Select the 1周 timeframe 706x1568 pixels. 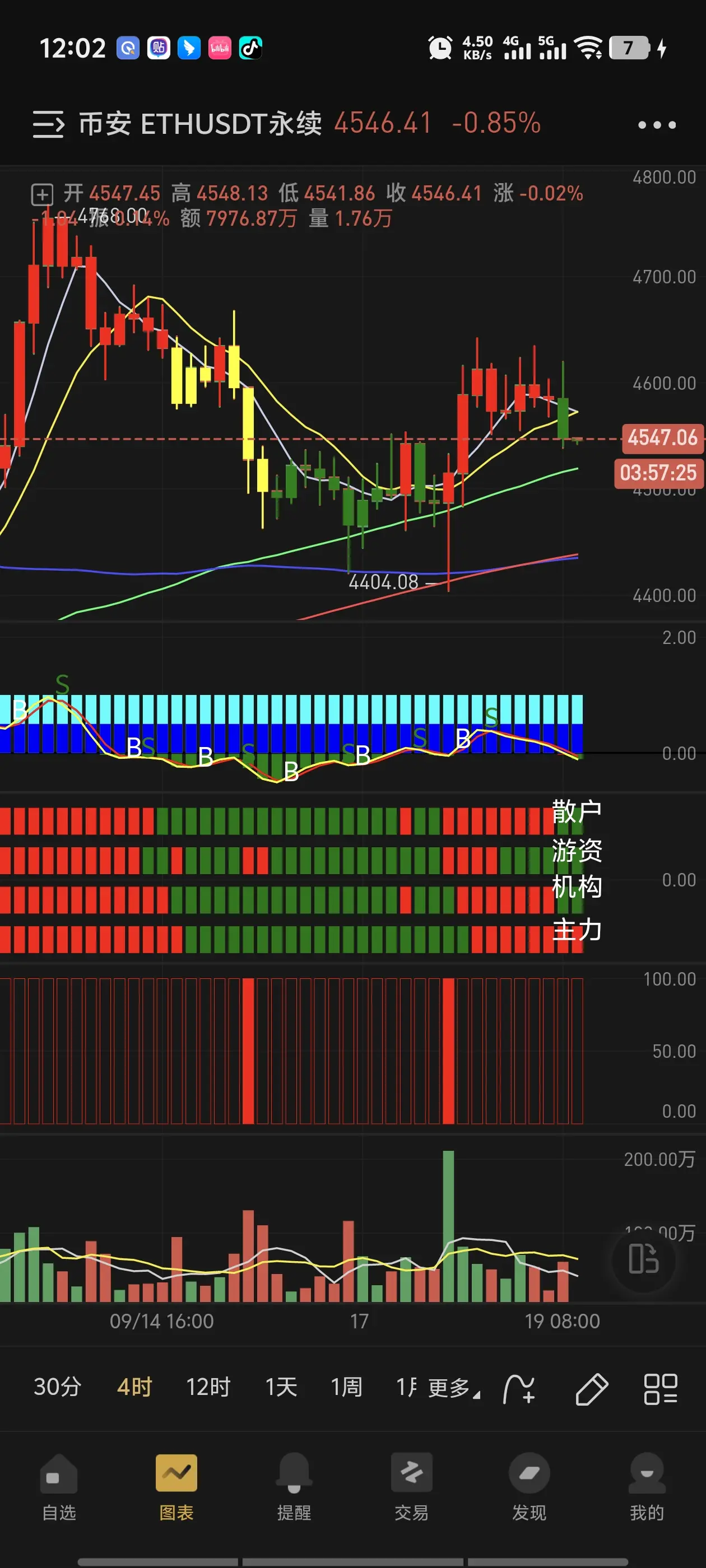pos(347,1387)
